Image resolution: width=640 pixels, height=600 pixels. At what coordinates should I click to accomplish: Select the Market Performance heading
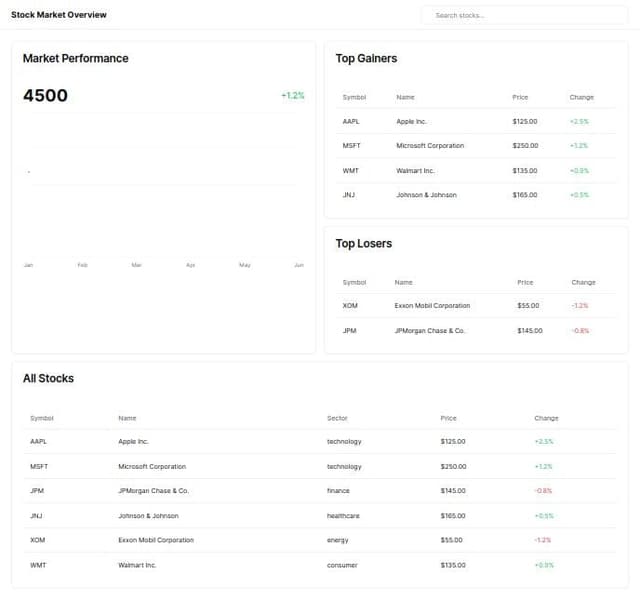point(76,58)
